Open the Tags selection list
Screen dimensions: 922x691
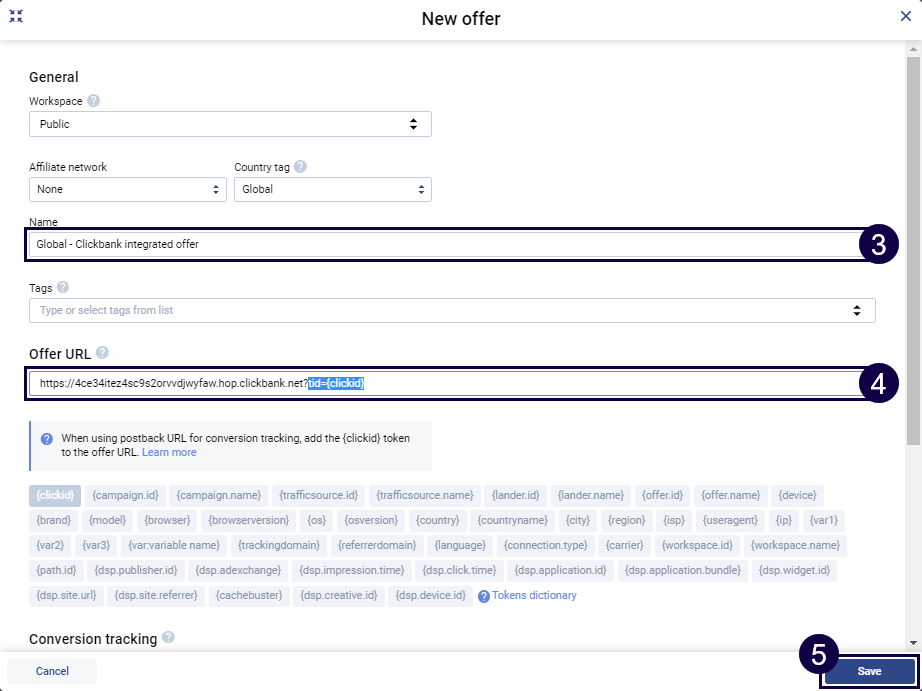452,310
